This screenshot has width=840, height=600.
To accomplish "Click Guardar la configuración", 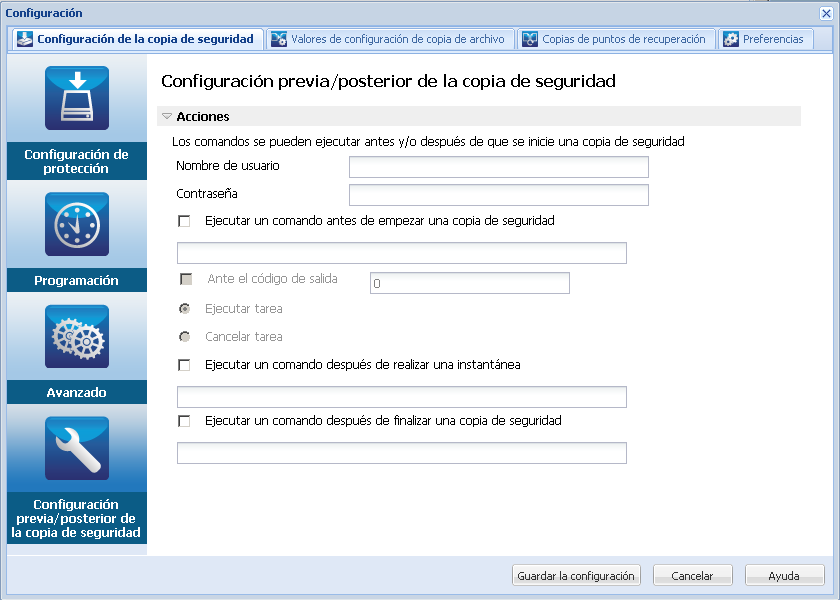I will pos(576,575).
